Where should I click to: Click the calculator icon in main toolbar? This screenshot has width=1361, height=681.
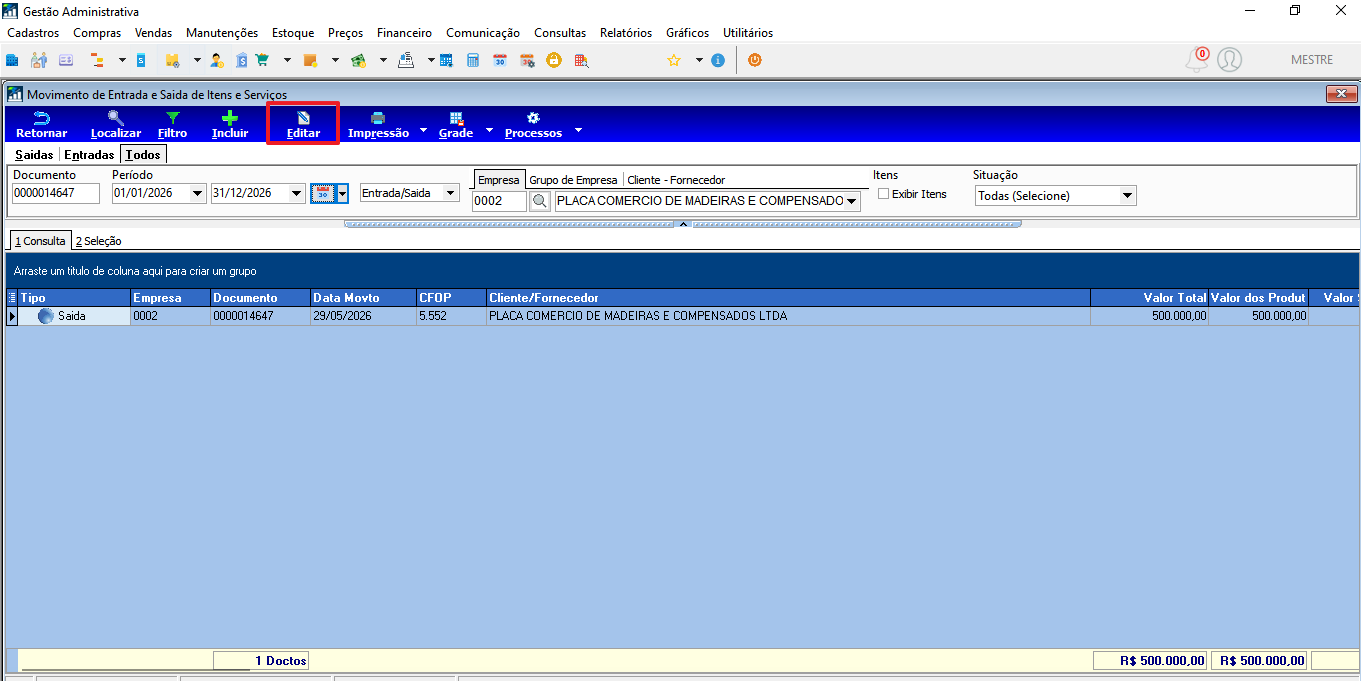pyautogui.click(x=473, y=60)
